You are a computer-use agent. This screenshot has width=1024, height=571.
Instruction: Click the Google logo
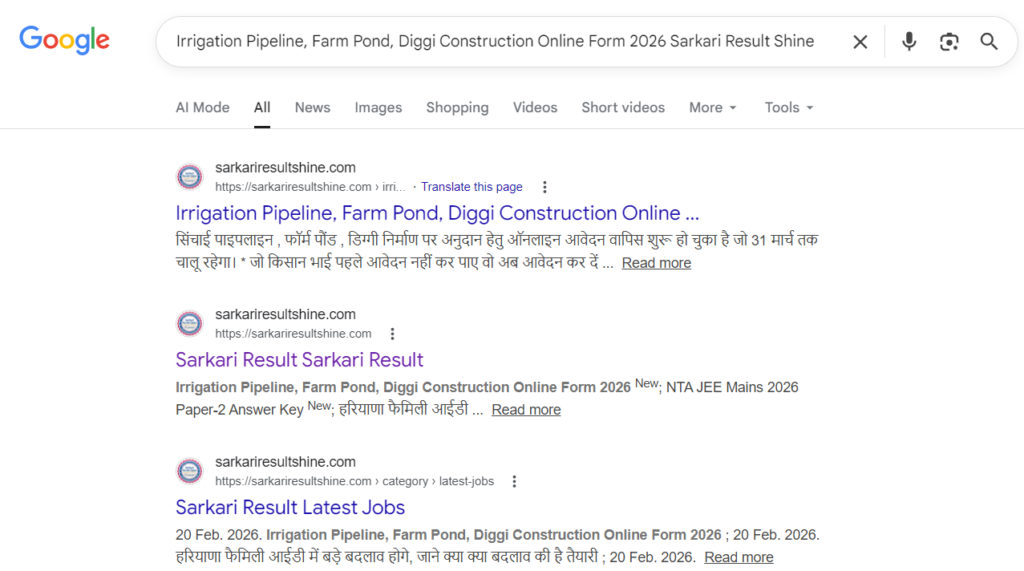point(64,41)
